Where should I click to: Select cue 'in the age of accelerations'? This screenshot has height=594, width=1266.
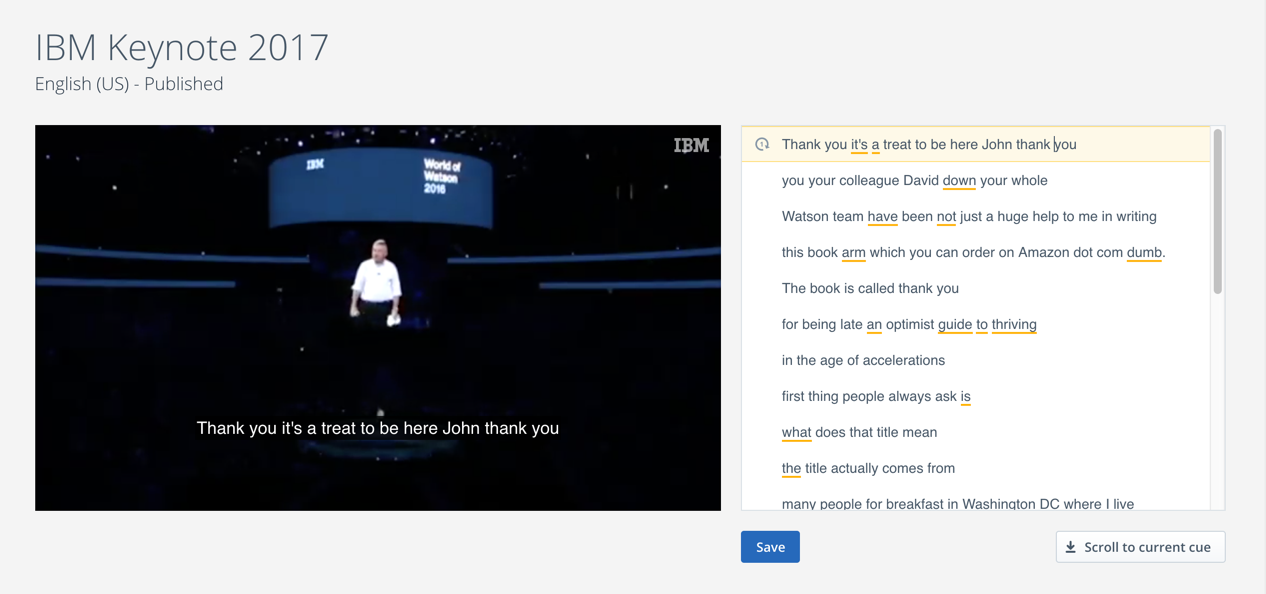pos(976,360)
